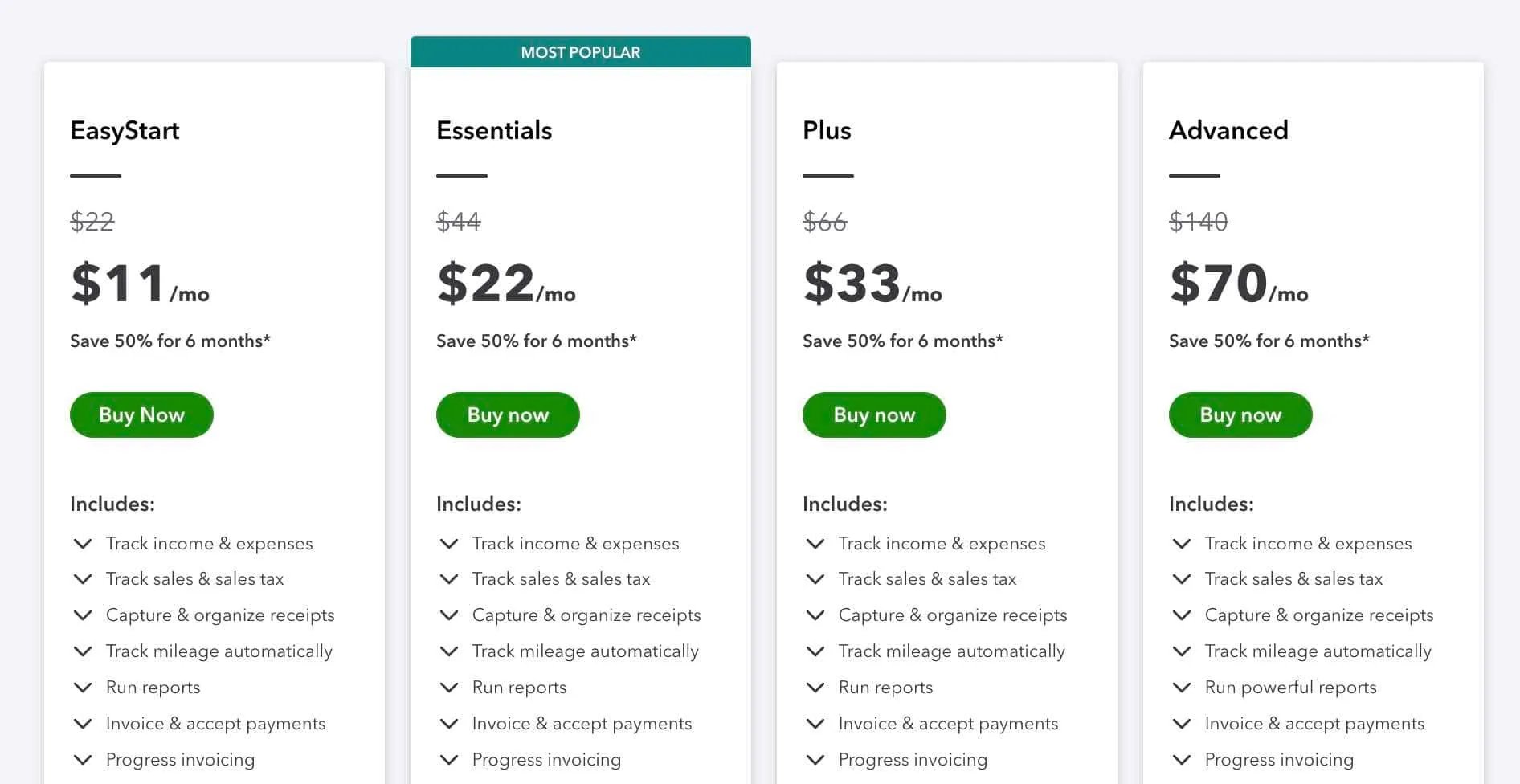Expand Plus 'Capture & organize receipts' chevron
Image resolution: width=1520 pixels, height=784 pixels.
tap(815, 615)
